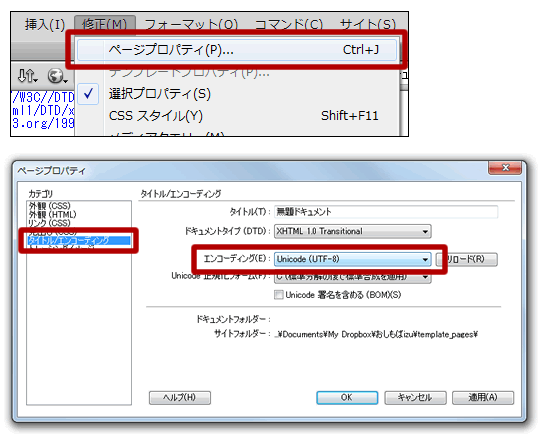Open the 修正(M) menu
Image resolution: width=544 pixels, height=440 pixels.
(x=105, y=24)
